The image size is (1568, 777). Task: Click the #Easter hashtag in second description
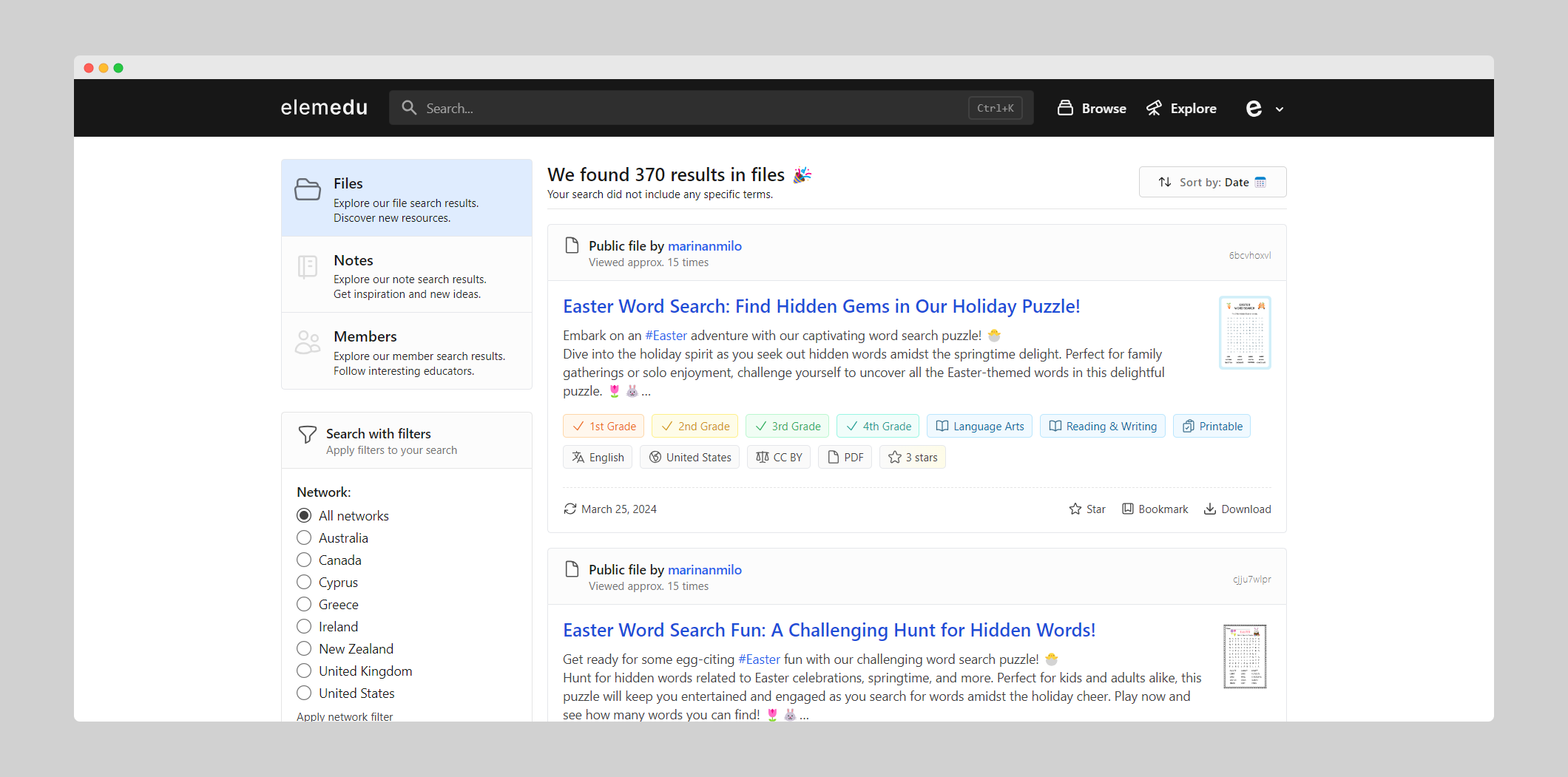pyautogui.click(x=759, y=659)
